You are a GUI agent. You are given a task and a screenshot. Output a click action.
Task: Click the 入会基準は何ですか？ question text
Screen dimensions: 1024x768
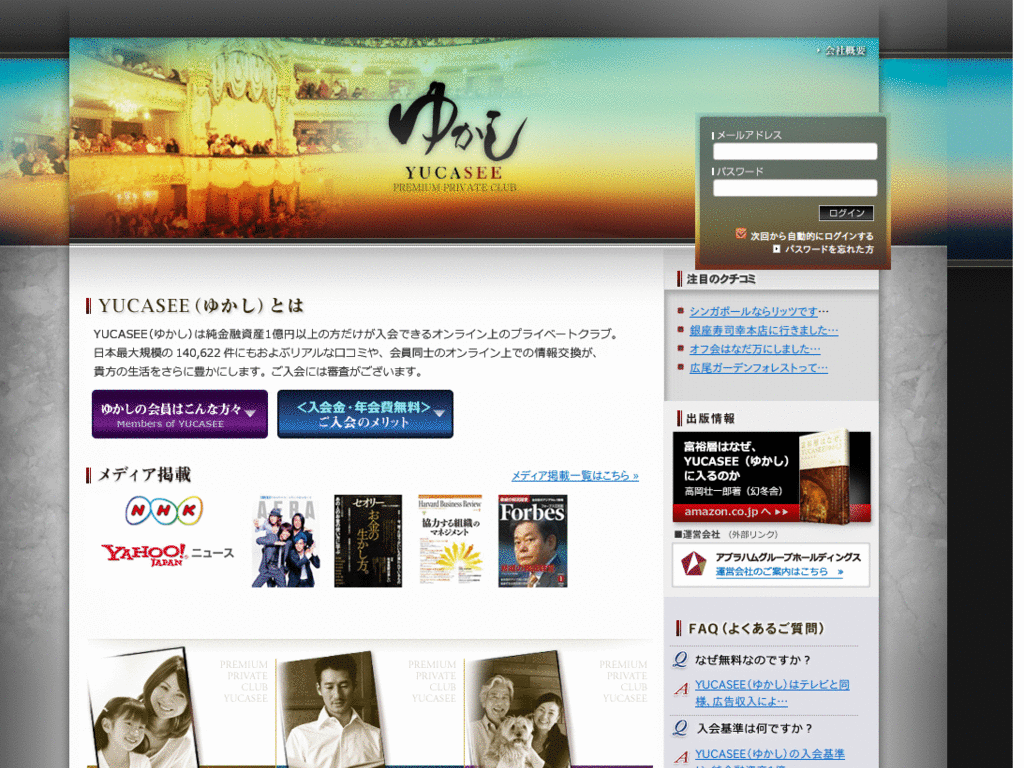click(x=754, y=729)
